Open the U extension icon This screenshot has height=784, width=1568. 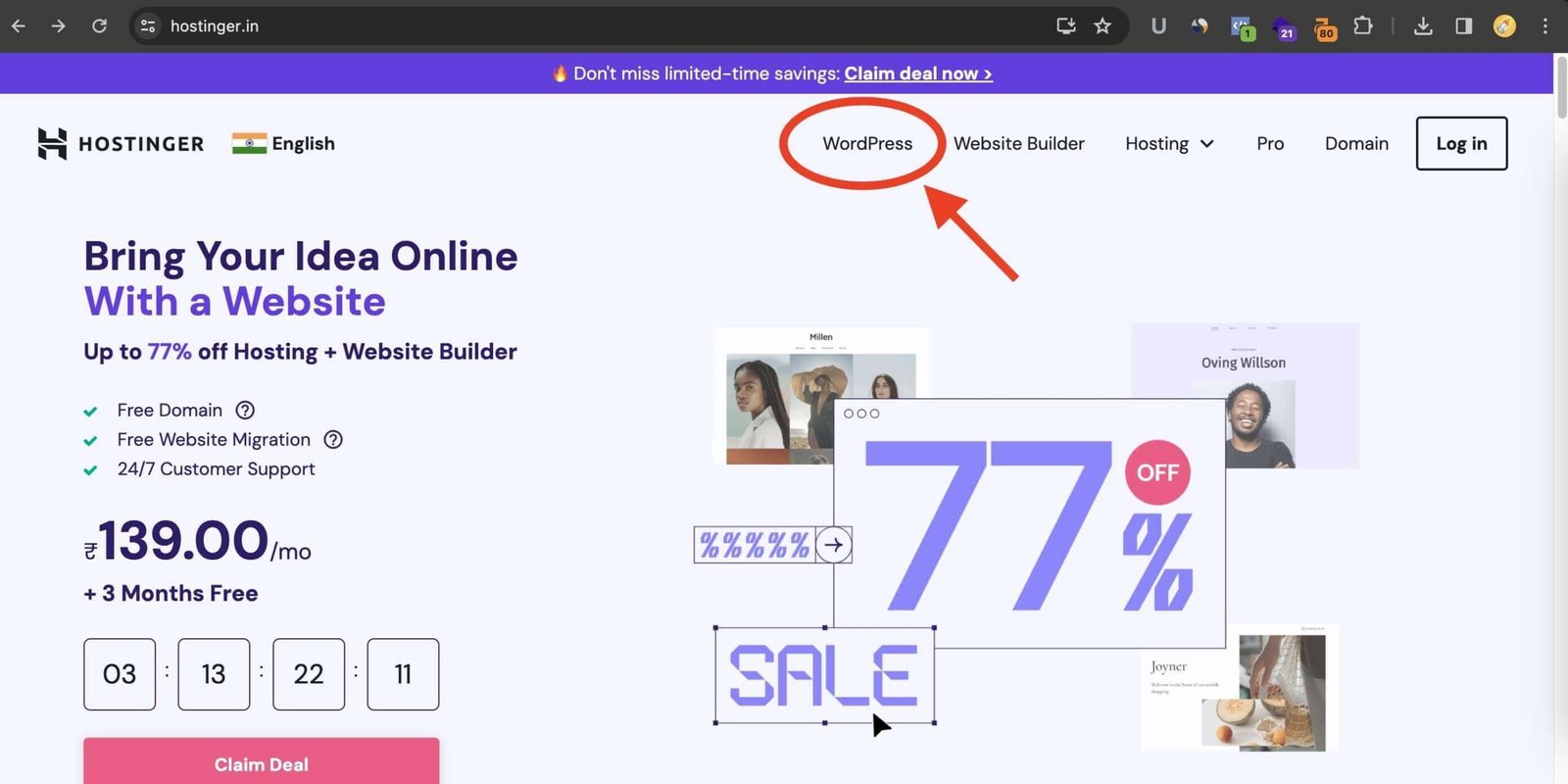[x=1158, y=26]
